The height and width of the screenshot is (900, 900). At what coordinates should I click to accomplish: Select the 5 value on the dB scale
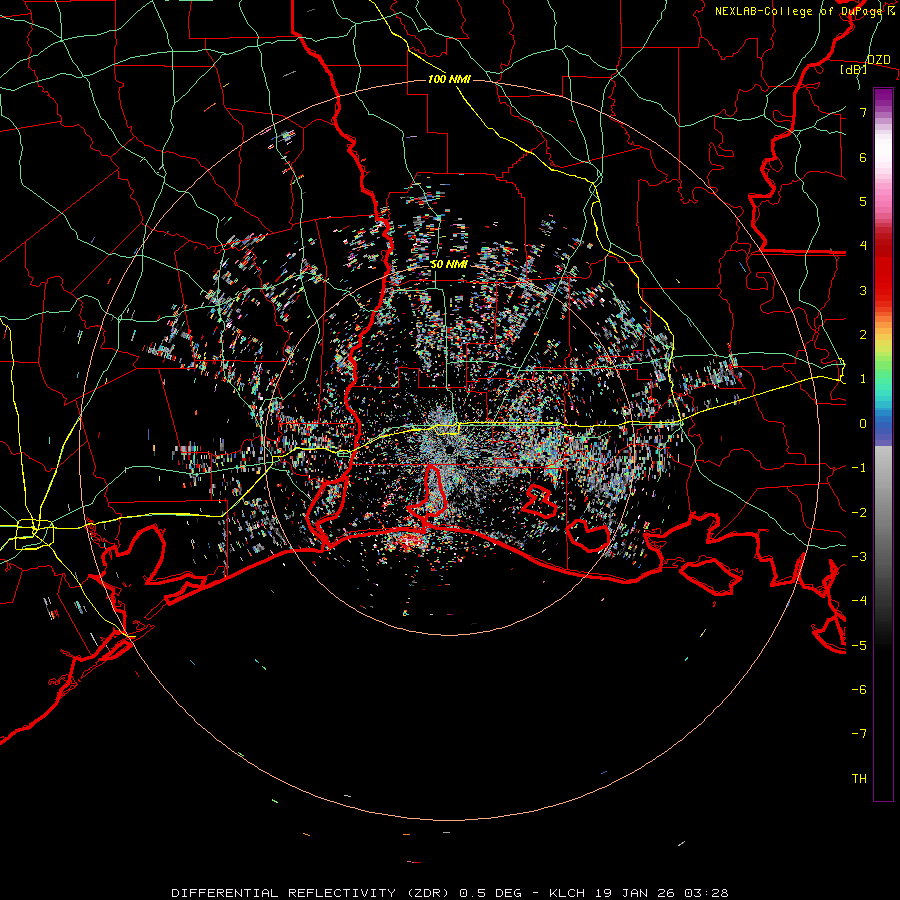point(863,201)
